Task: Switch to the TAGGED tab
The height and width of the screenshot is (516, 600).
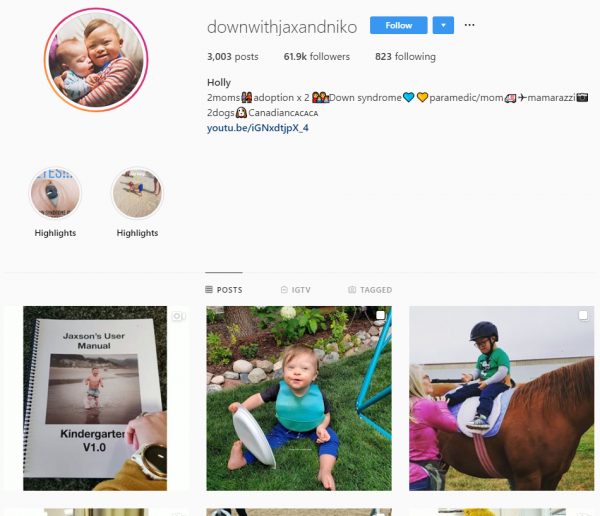Action: click(x=370, y=290)
